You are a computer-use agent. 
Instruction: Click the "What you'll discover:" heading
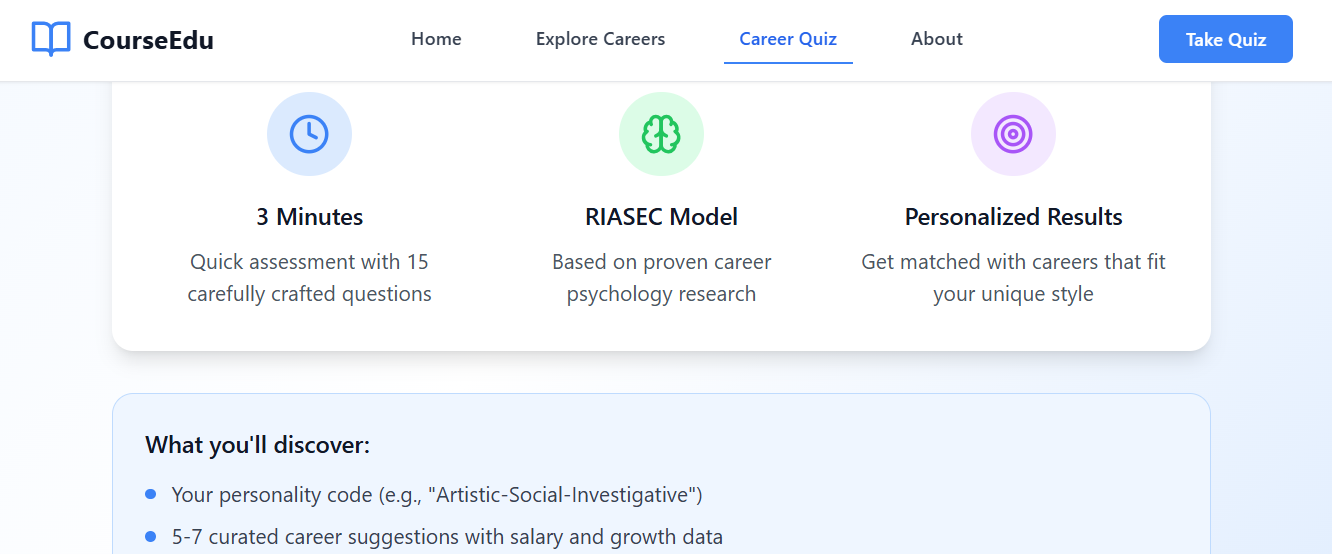click(258, 445)
